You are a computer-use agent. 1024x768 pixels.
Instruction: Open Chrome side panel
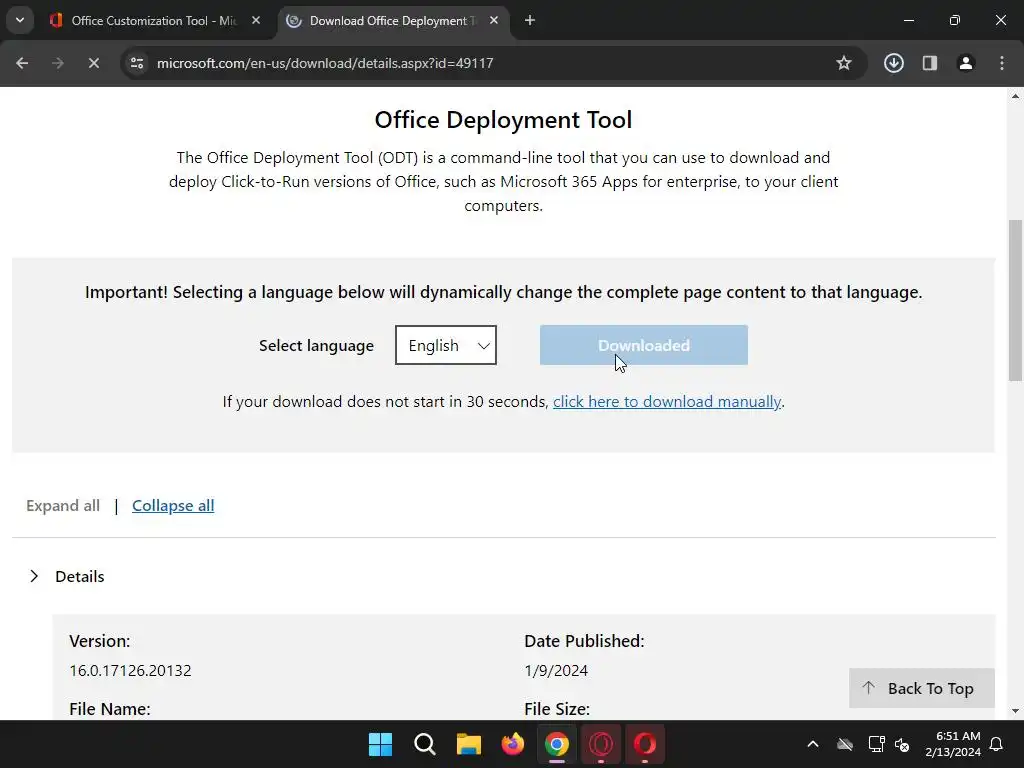(x=930, y=63)
